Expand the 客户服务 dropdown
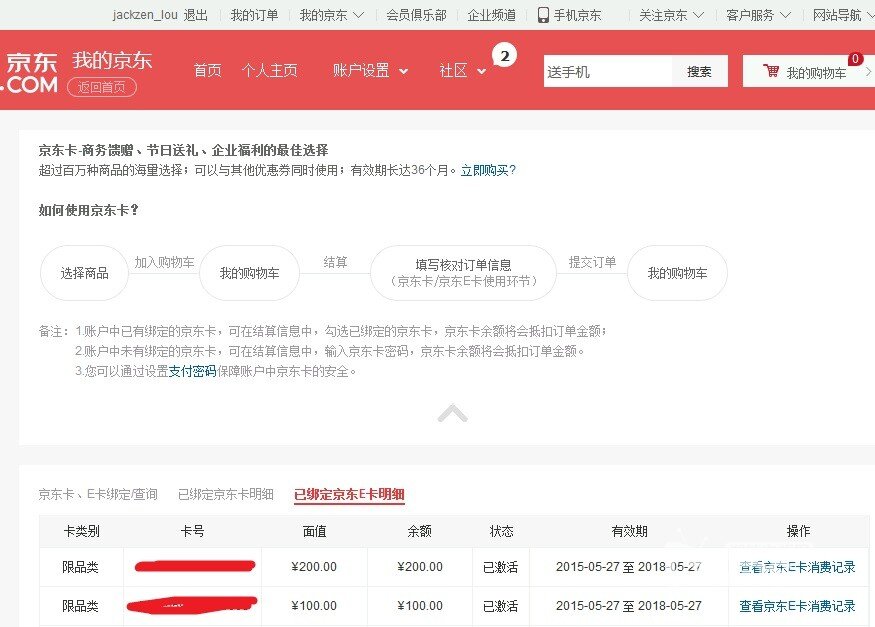The height and width of the screenshot is (627, 875). [758, 15]
